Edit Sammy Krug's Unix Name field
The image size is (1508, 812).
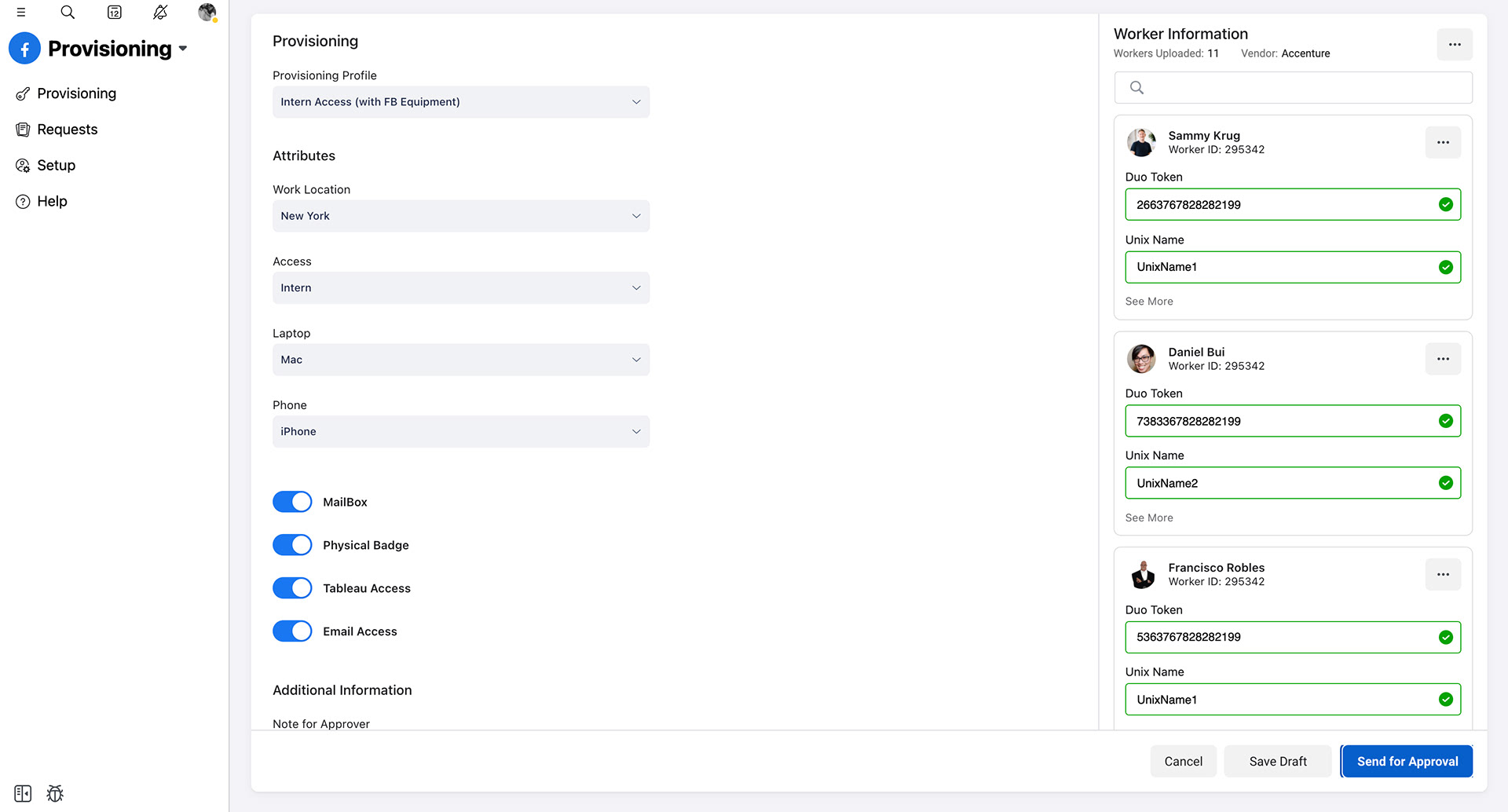tap(1293, 267)
